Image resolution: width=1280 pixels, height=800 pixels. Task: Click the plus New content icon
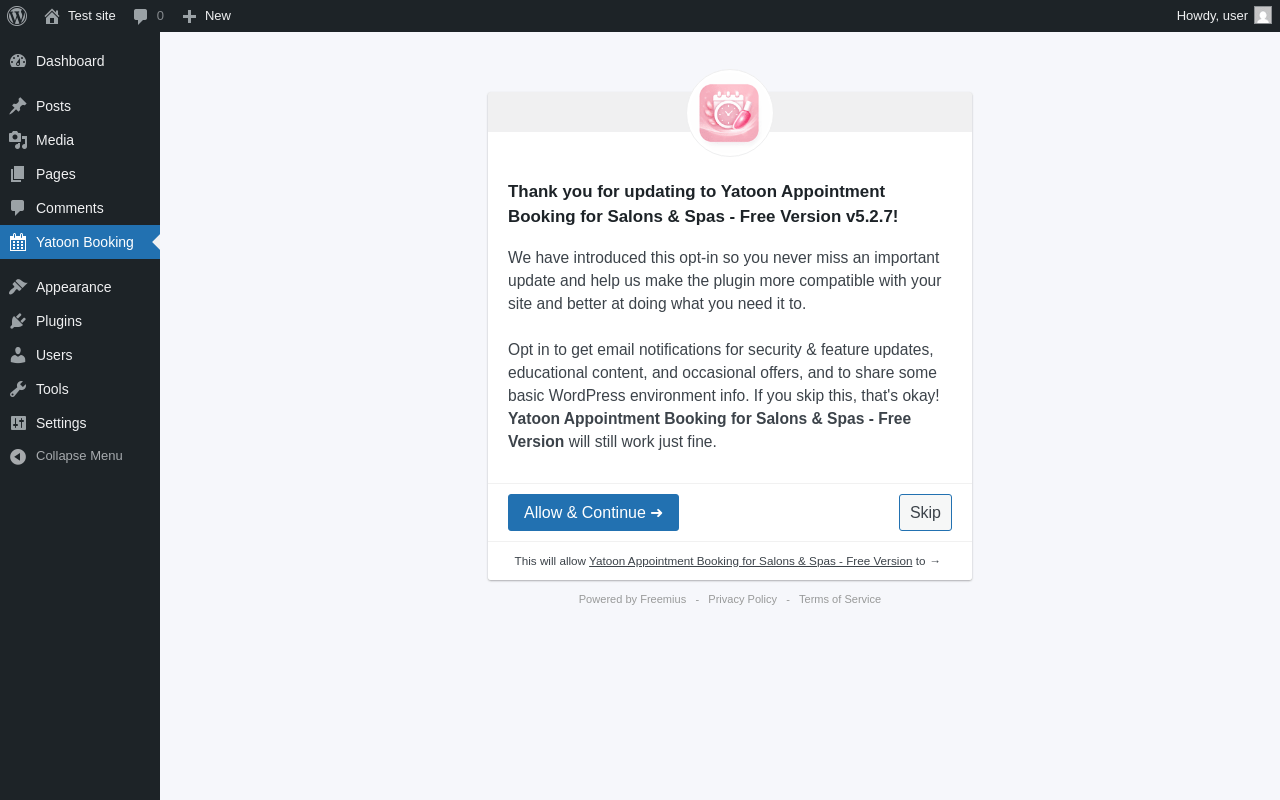tap(189, 16)
